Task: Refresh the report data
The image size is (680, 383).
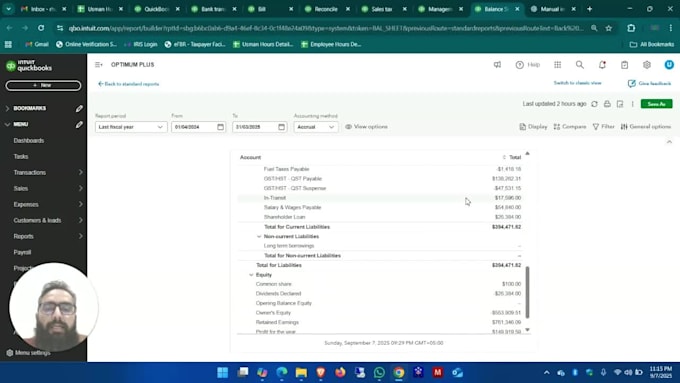Action: tap(594, 104)
